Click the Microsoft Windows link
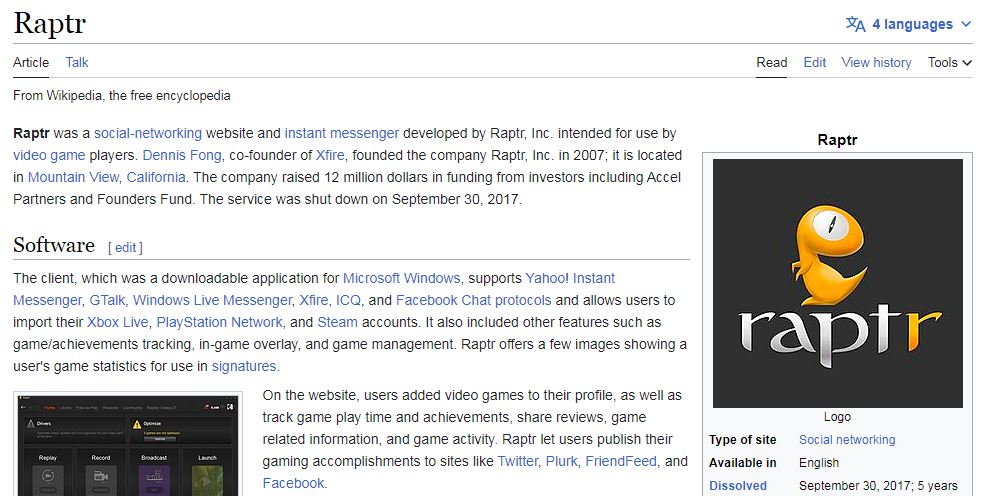Viewport: 990px width, 496px height. click(x=401, y=278)
